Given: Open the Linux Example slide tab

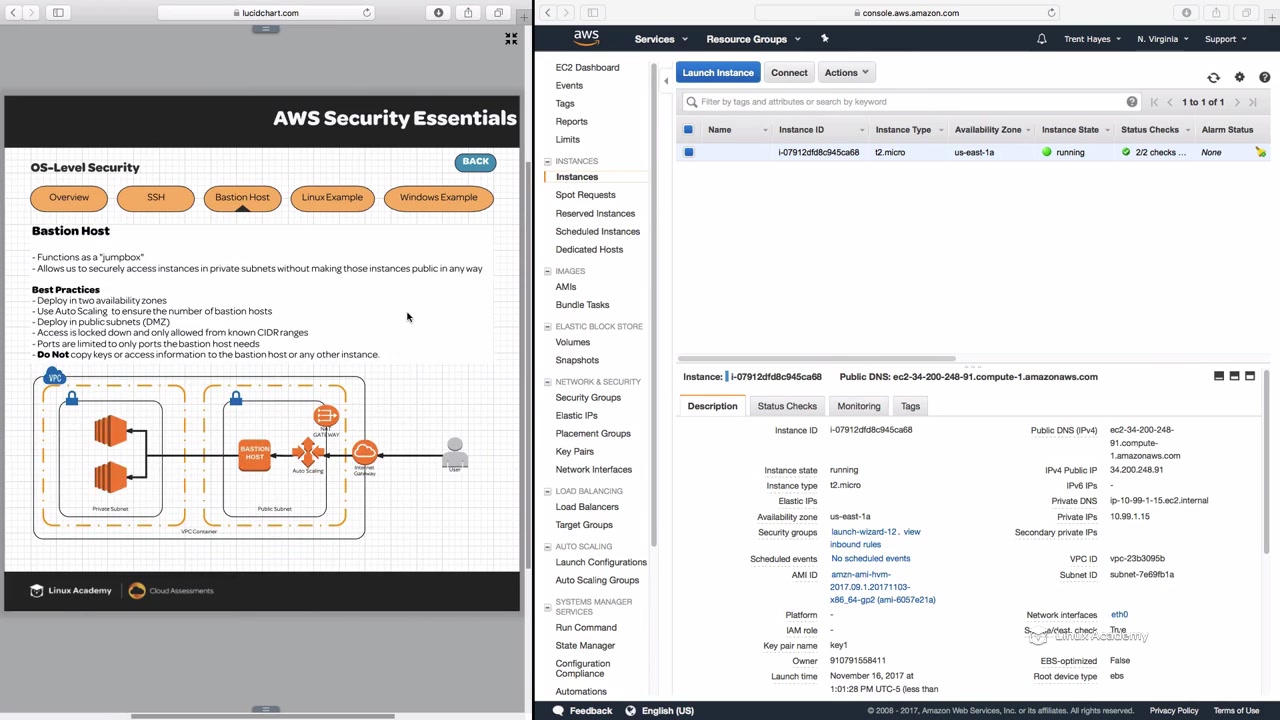Looking at the screenshot, I should (x=332, y=197).
